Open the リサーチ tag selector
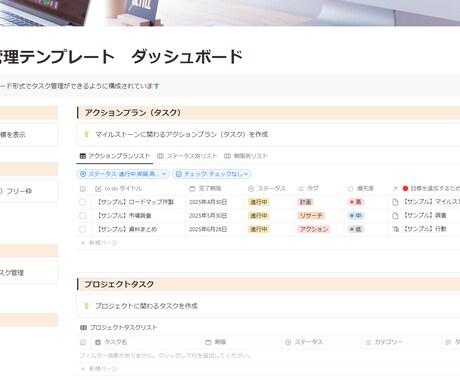This screenshot has width=460, height=380. pos(311,216)
